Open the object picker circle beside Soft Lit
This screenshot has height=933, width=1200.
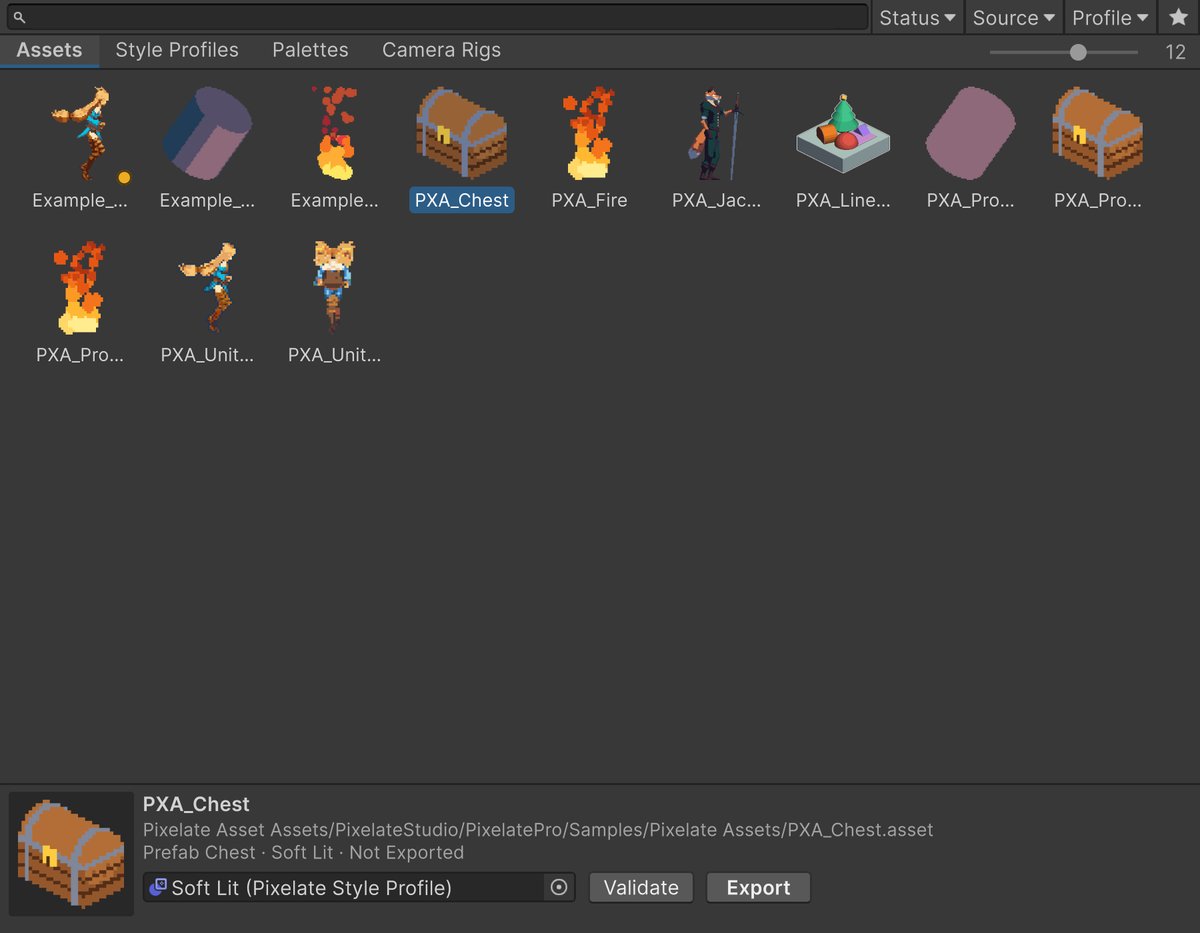click(559, 888)
